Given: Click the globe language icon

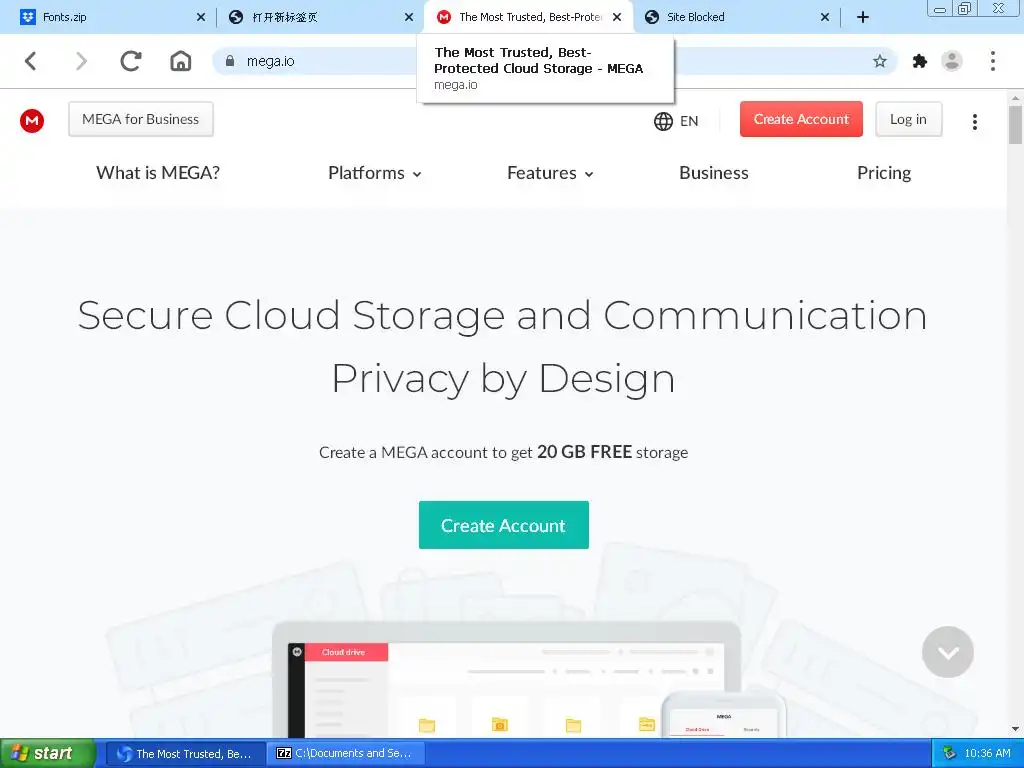Looking at the screenshot, I should [x=663, y=121].
